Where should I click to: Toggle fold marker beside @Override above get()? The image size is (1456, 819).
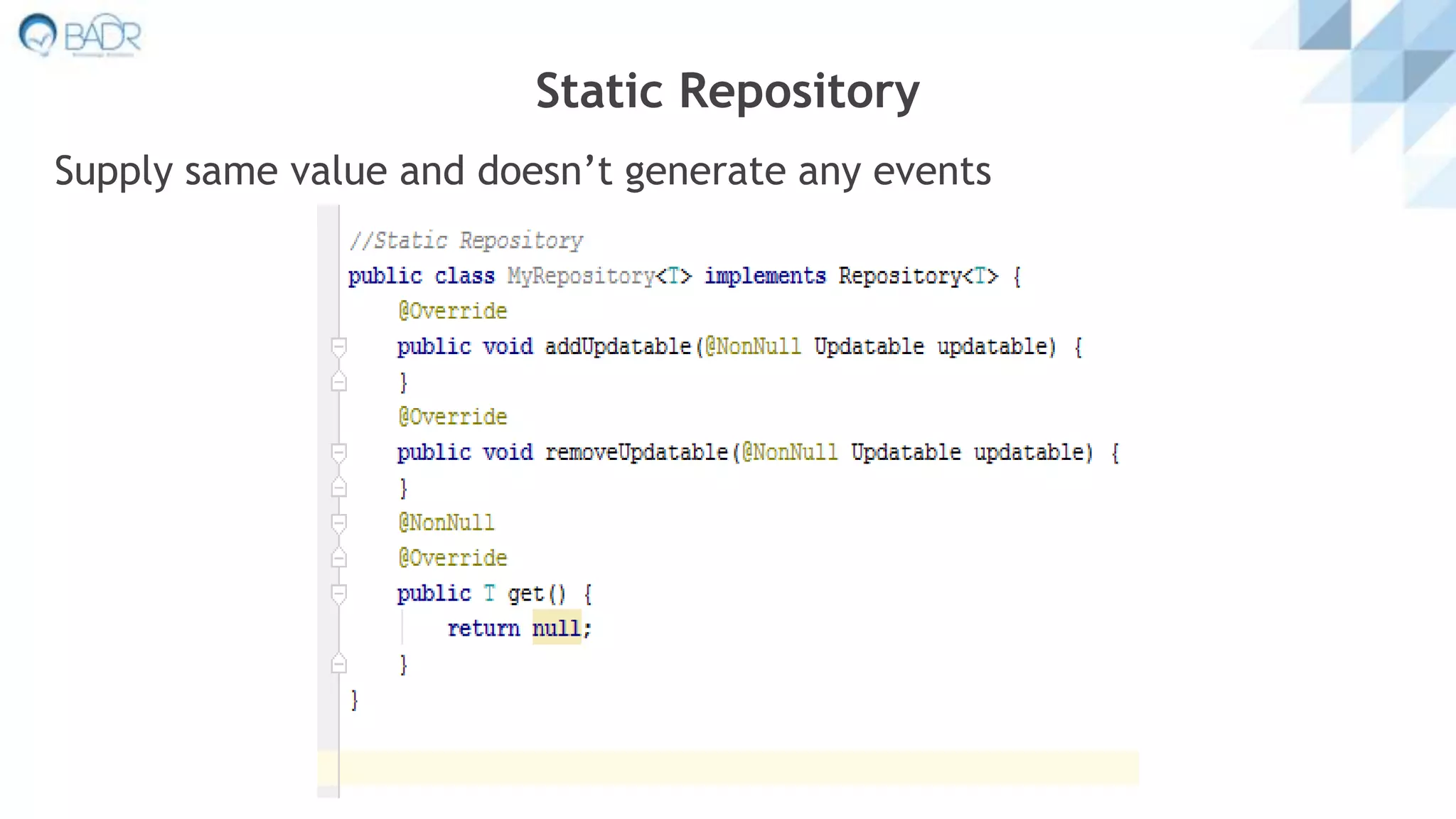pos(339,558)
